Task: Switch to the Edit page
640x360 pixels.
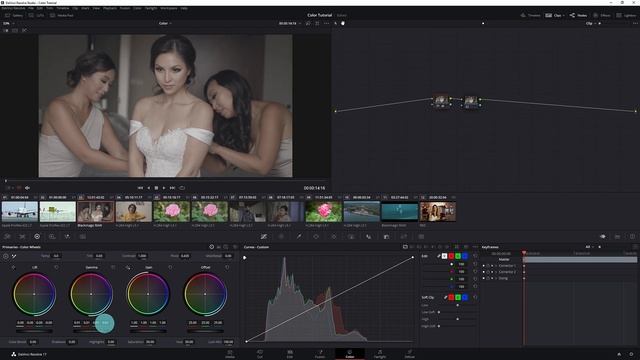Action: point(290,354)
